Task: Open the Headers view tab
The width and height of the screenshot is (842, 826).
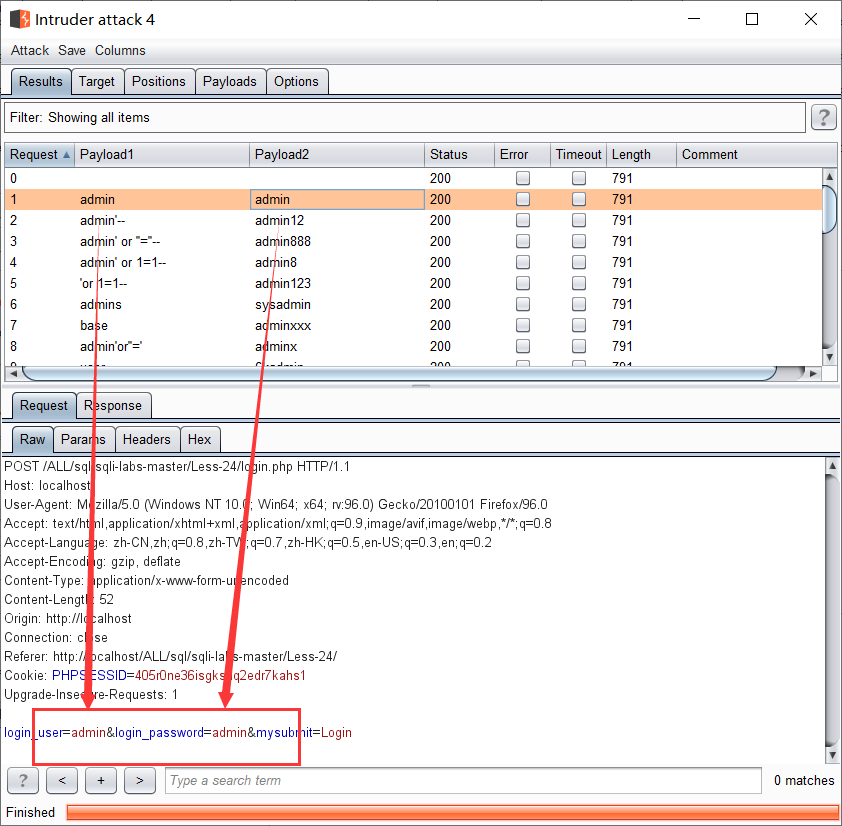Action: point(147,439)
